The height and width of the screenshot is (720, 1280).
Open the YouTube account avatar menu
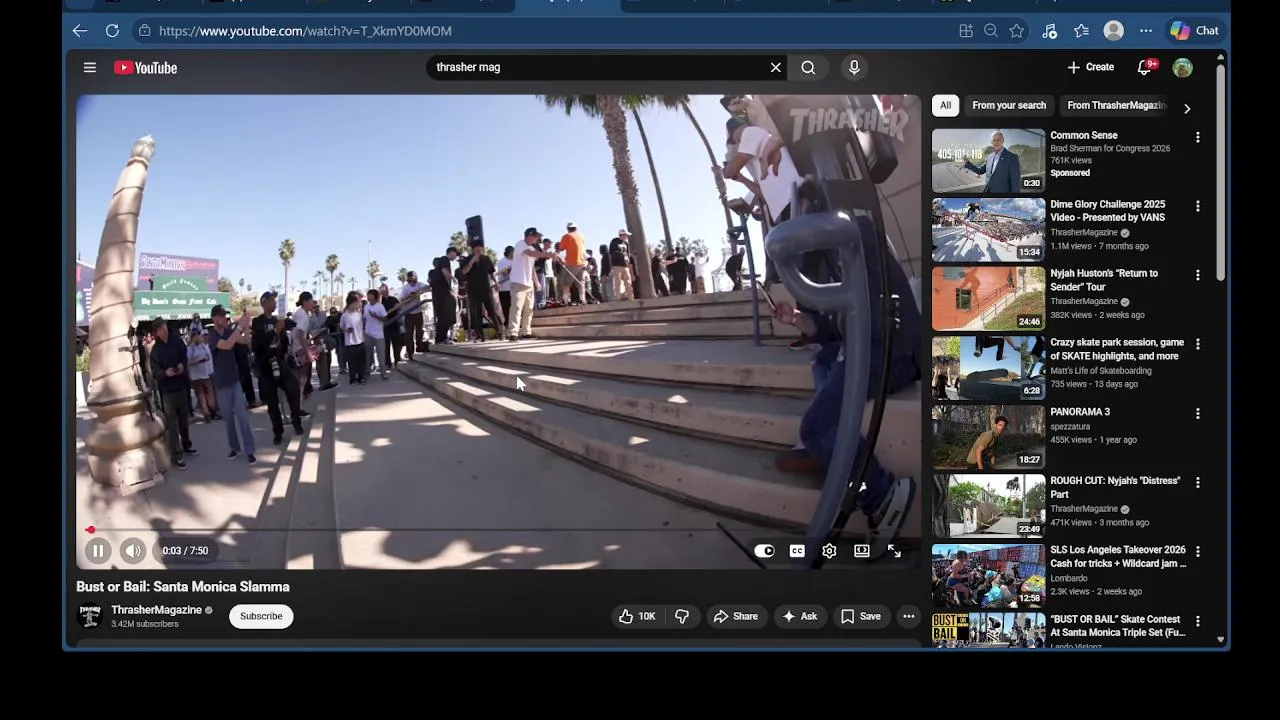[x=1183, y=67]
